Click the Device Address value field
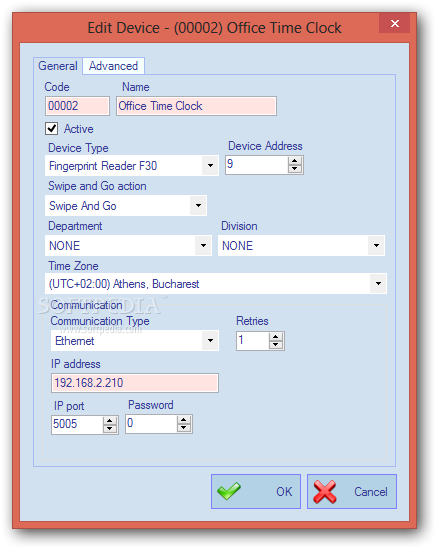437x549 pixels. 257,165
